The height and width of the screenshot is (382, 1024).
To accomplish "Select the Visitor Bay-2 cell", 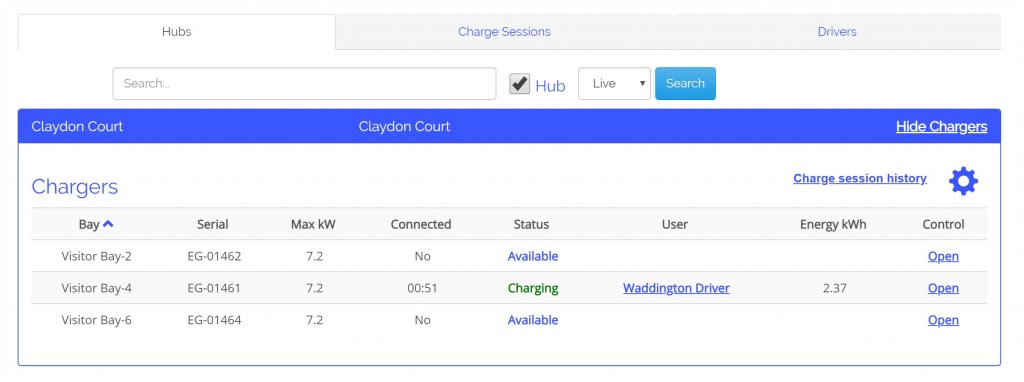I will [97, 256].
